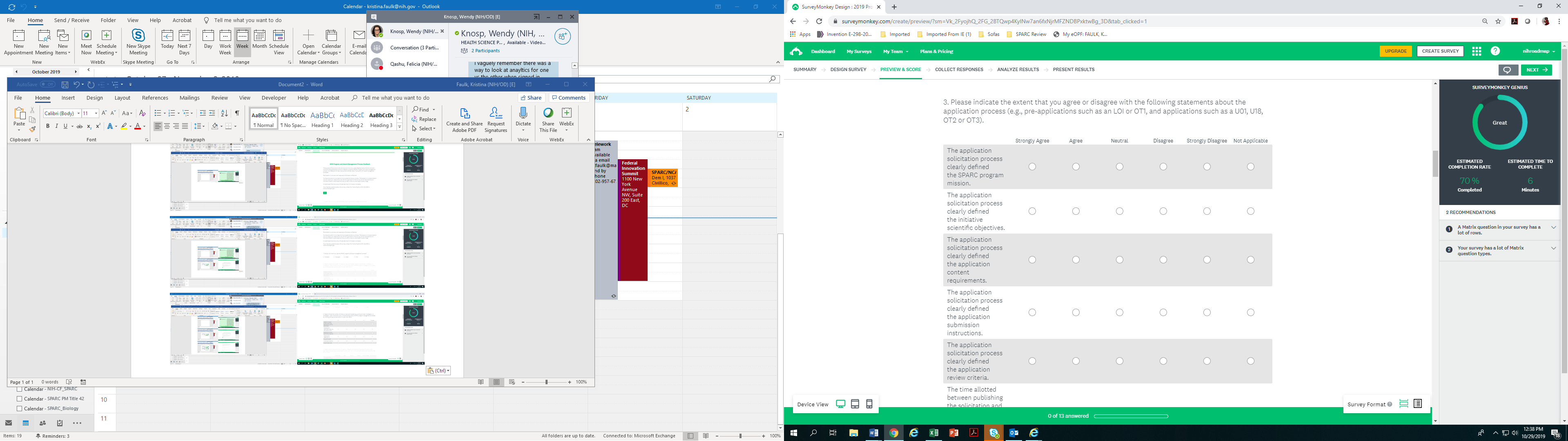This screenshot has width=1568, height=441.
Task: Open Skype from Windows taskbar
Action: (994, 433)
